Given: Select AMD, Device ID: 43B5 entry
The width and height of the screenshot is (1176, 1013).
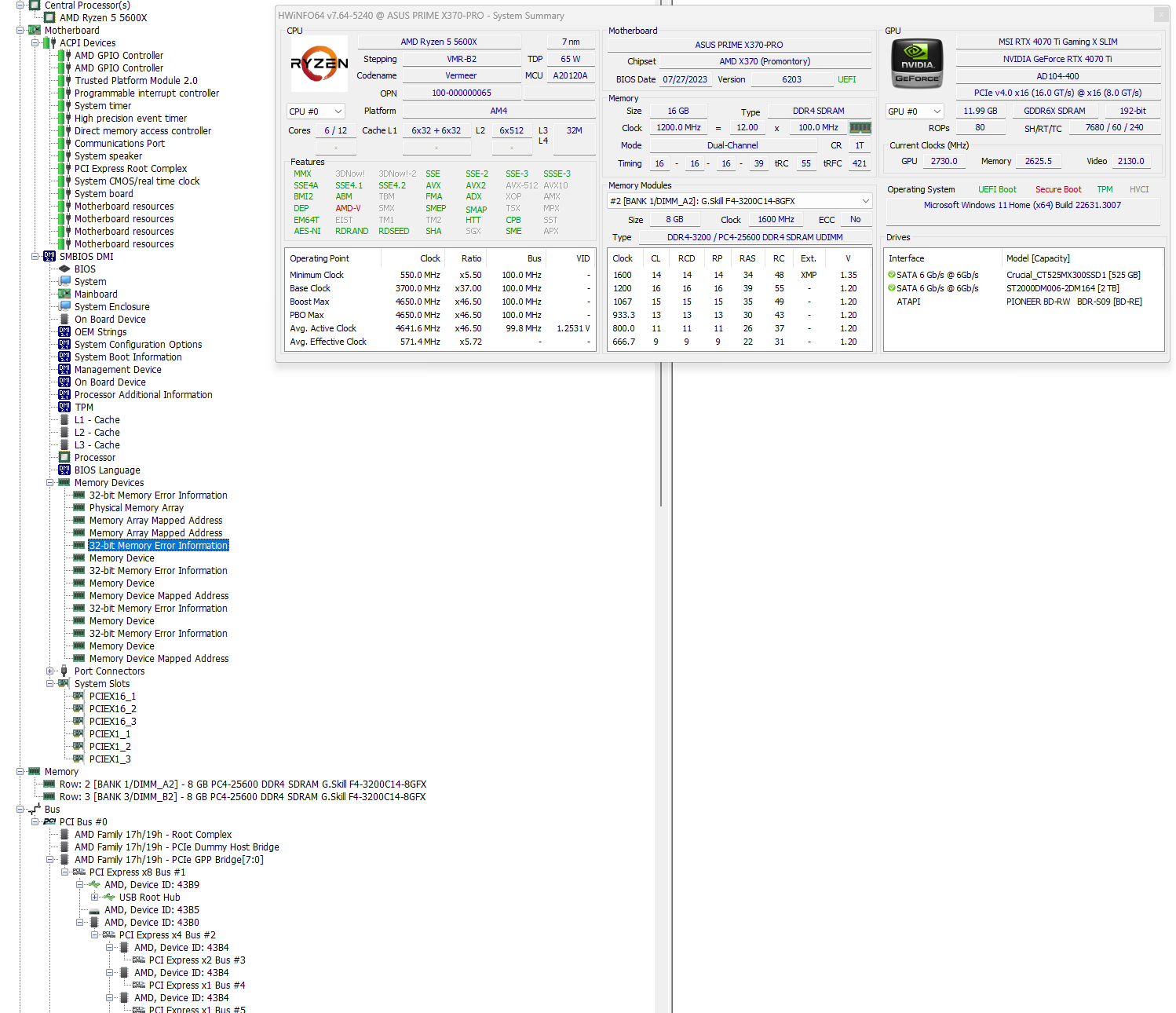Looking at the screenshot, I should tap(152, 909).
